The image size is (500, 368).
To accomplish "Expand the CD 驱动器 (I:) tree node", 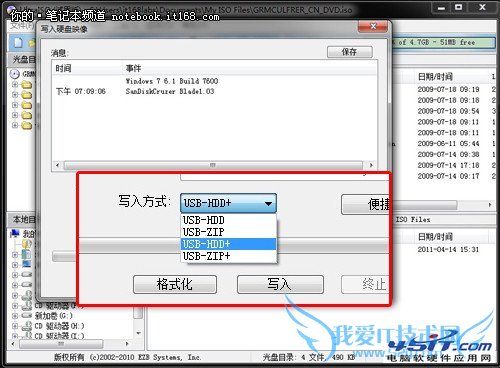I will 15,336.
